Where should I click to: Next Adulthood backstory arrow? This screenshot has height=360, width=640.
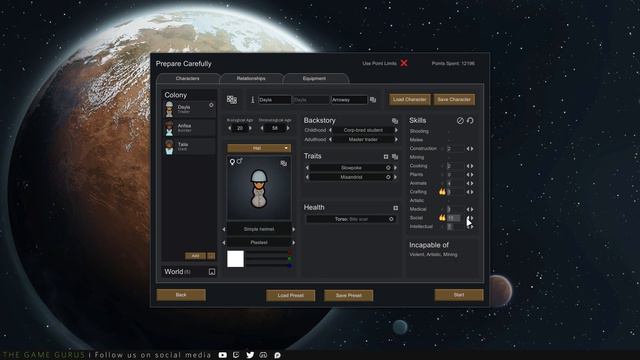pyautogui.click(x=396, y=140)
